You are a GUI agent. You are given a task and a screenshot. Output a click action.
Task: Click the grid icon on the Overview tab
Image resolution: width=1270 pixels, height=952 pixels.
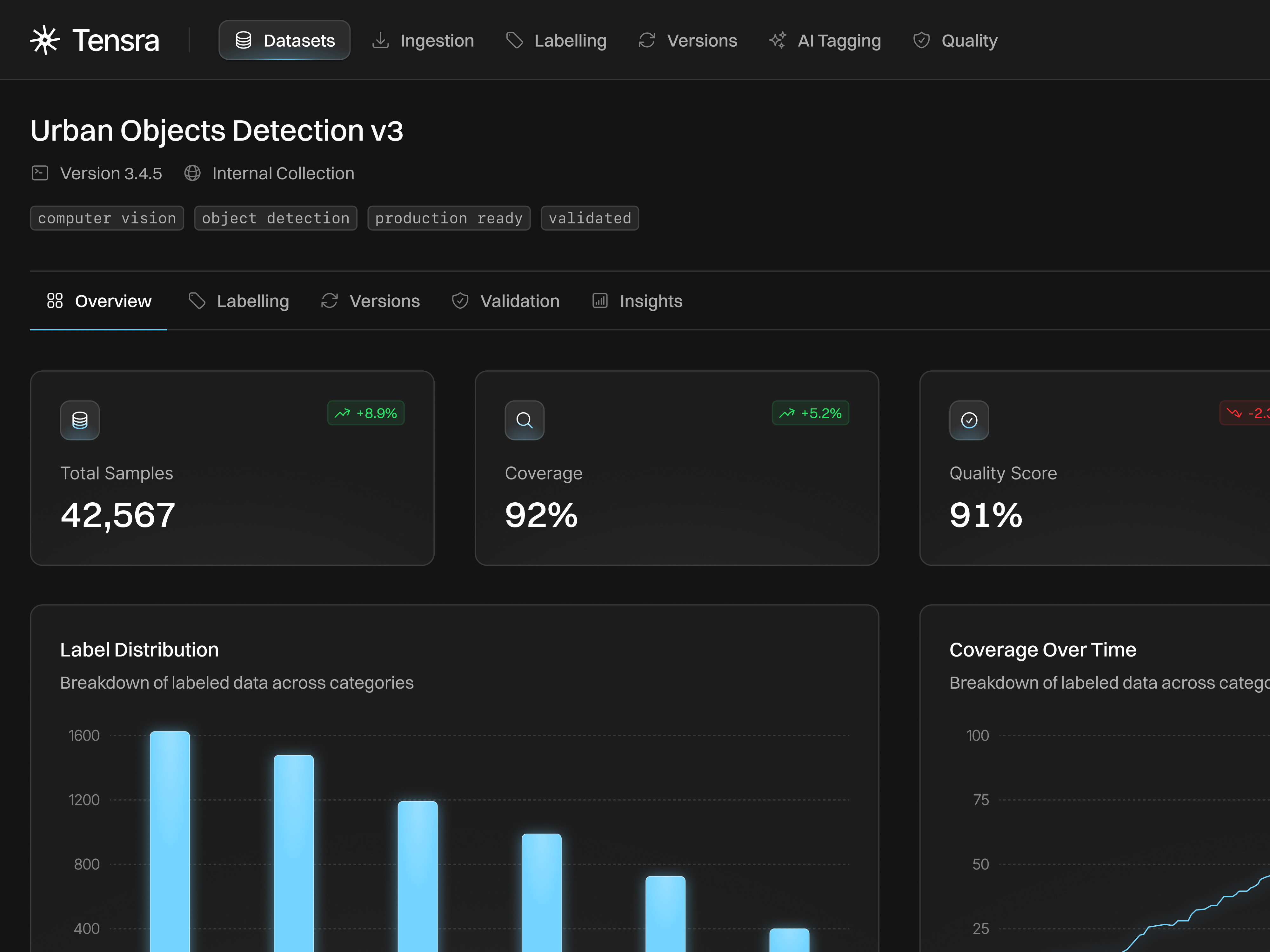55,301
